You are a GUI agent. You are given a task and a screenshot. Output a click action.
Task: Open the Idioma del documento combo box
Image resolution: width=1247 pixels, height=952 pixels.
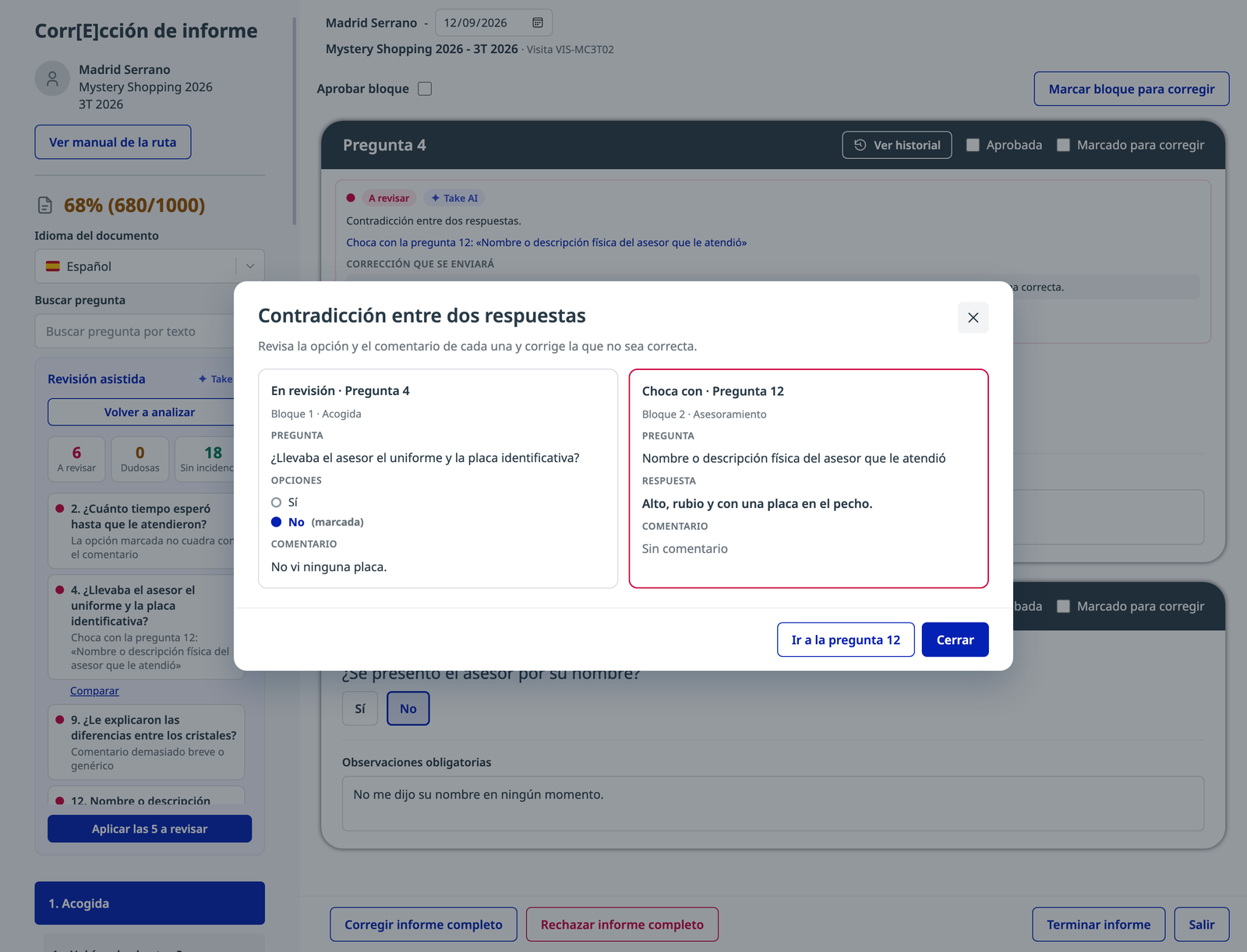click(x=150, y=266)
